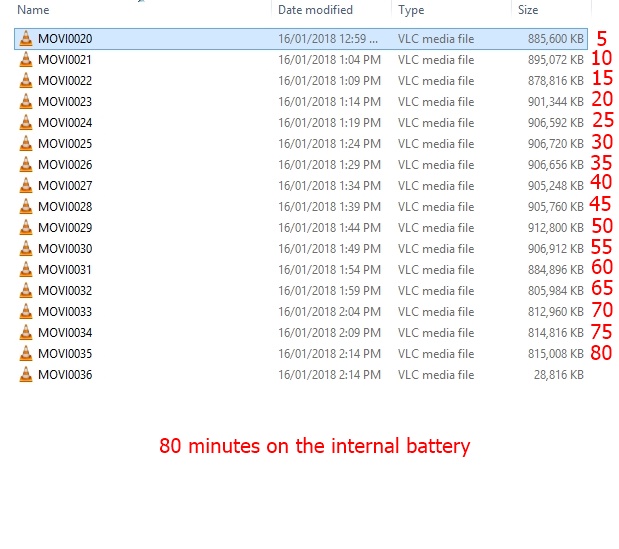619x549 pixels.
Task: Click the size value 912,800 KB
Action: (555, 228)
